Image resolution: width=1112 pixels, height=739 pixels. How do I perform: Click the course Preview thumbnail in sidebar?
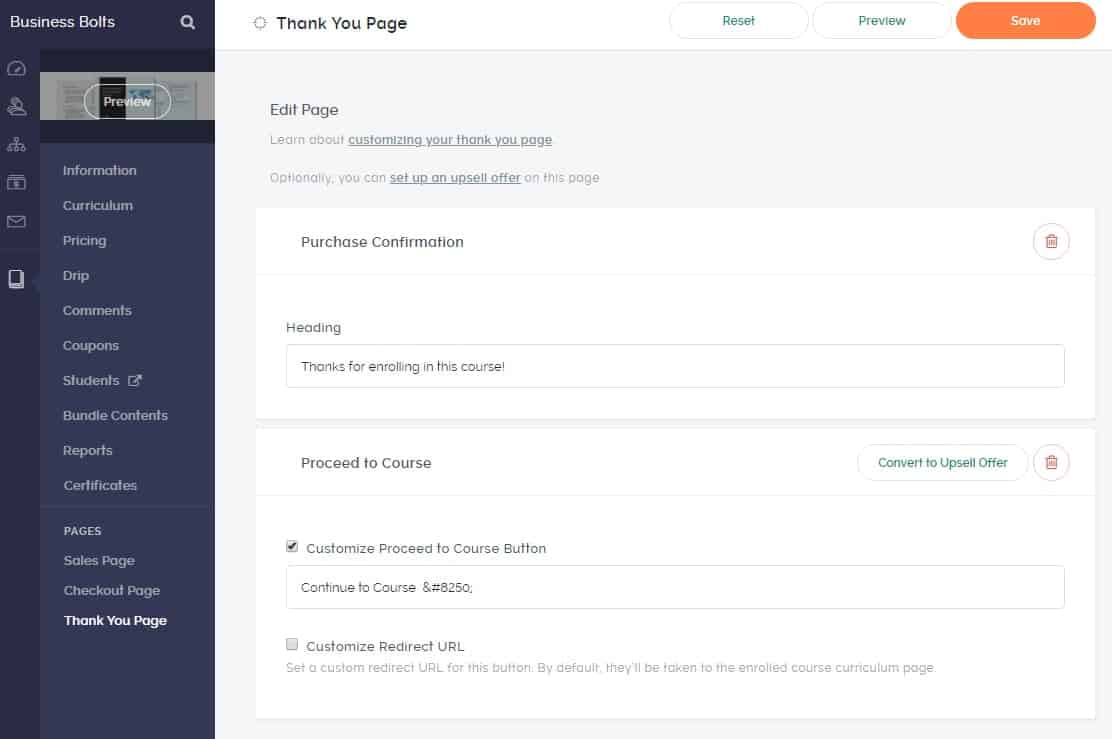tap(127, 101)
